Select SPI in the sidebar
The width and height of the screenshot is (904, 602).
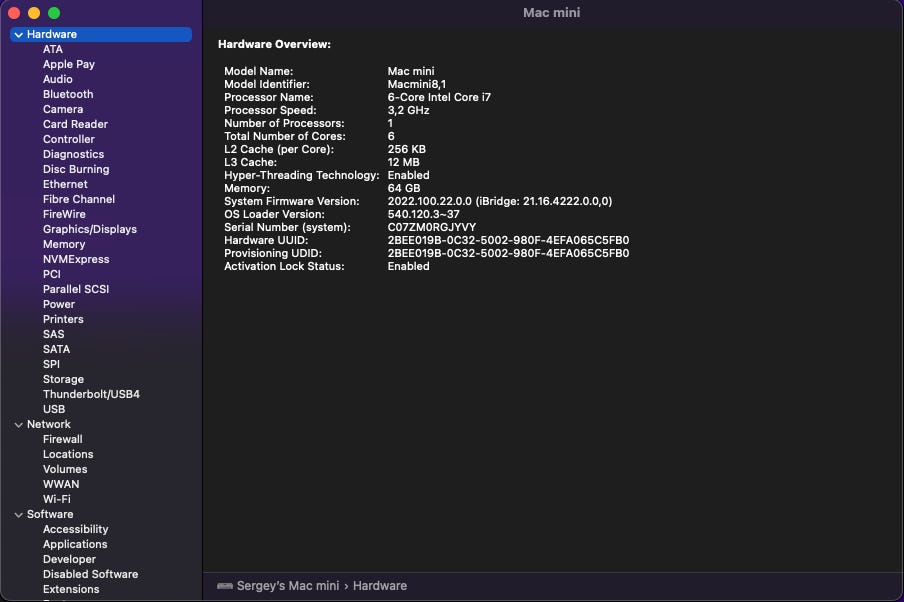tap(51, 364)
